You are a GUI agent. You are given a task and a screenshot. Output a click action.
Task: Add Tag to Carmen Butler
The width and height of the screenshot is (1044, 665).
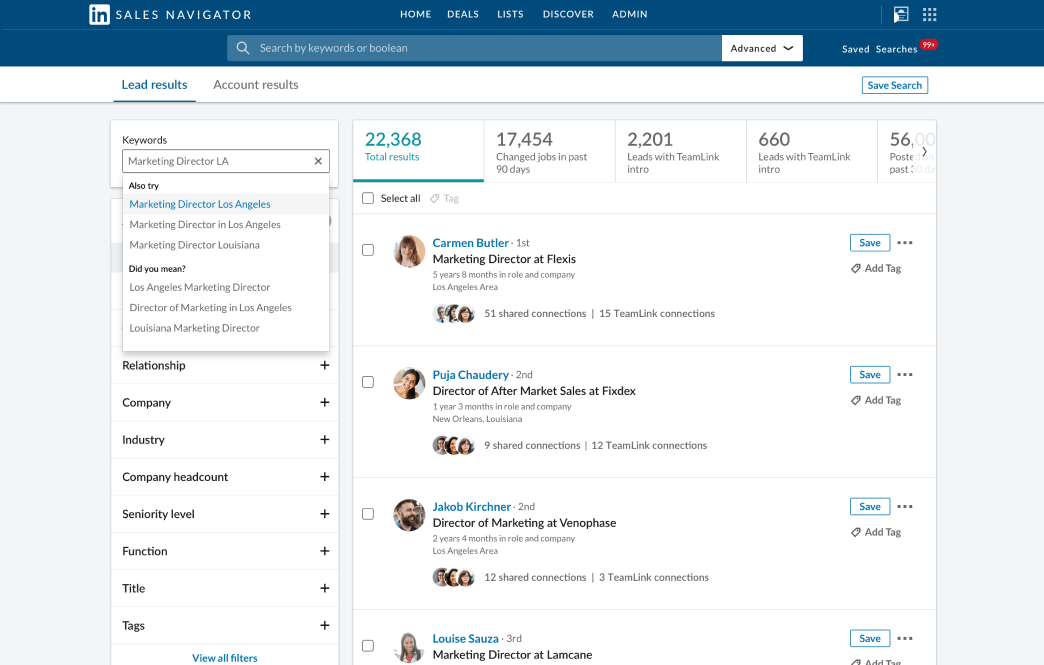pos(876,268)
